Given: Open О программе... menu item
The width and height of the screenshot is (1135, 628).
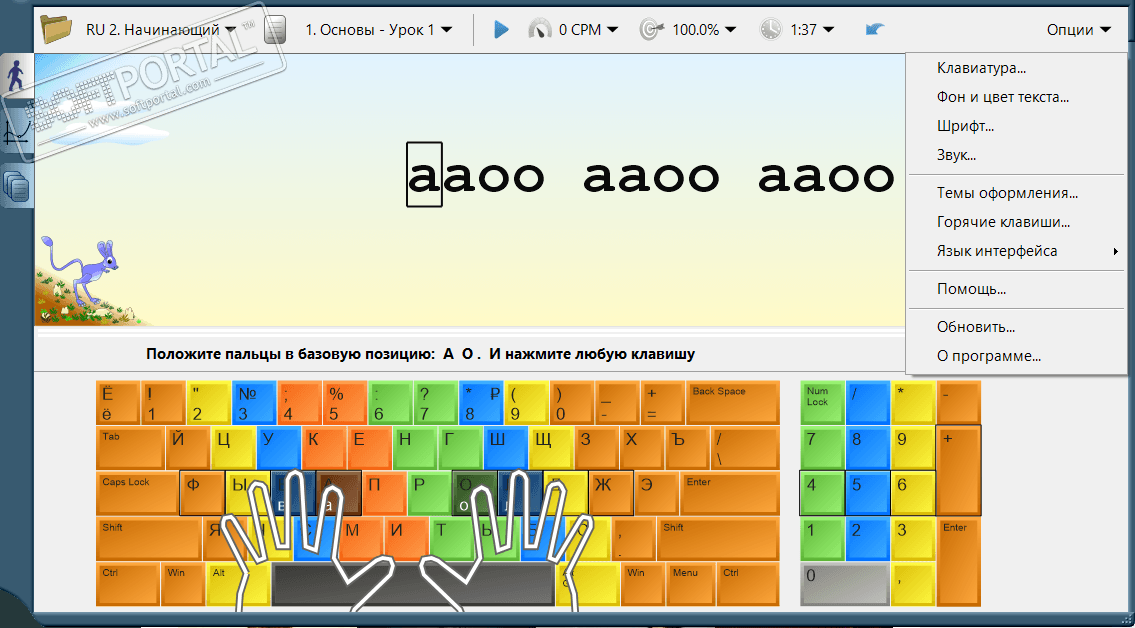Looking at the screenshot, I should [1016, 356].
